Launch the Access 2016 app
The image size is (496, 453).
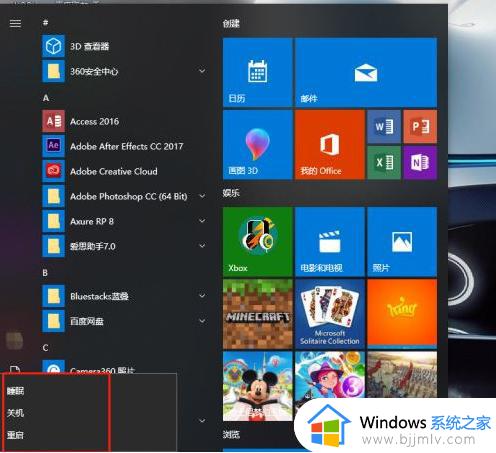point(124,121)
